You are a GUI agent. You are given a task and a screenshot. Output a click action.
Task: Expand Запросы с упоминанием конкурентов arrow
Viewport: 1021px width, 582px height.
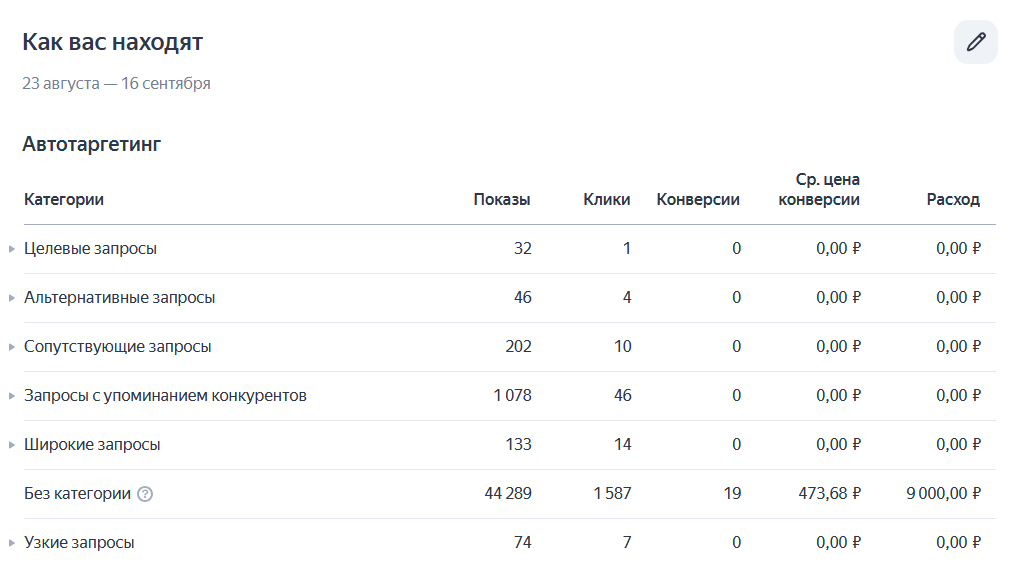[12, 396]
